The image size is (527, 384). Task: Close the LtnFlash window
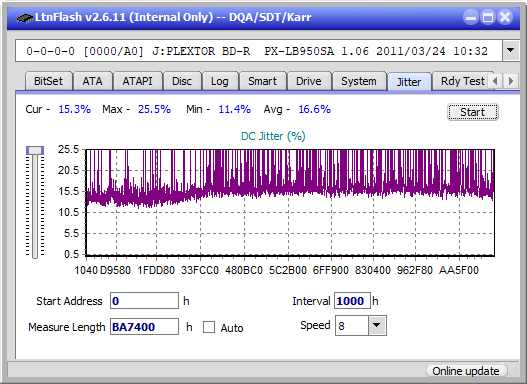pyautogui.click(x=505, y=17)
